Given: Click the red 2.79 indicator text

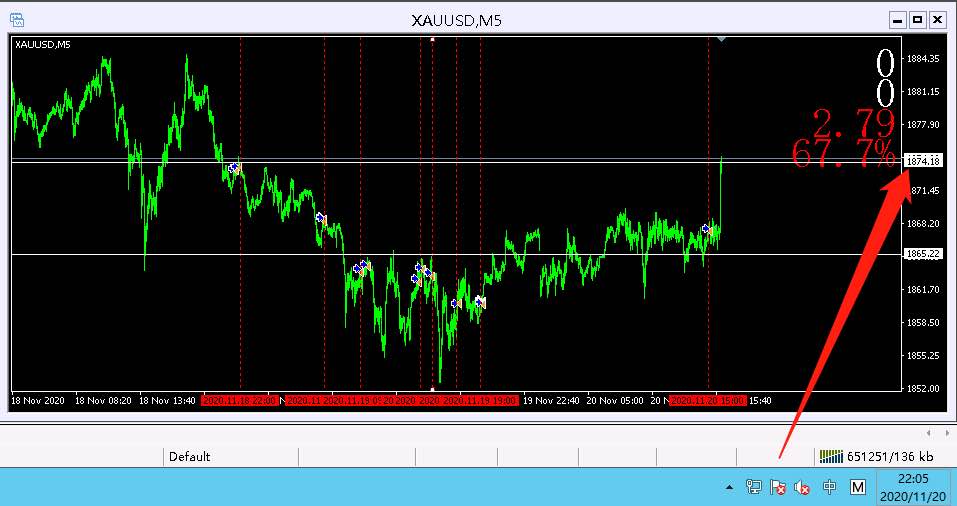Looking at the screenshot, I should pos(854,124).
